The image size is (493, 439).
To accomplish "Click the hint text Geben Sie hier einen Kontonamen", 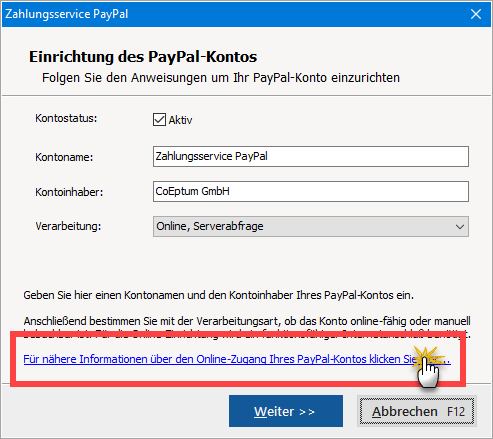I will click(218, 295).
